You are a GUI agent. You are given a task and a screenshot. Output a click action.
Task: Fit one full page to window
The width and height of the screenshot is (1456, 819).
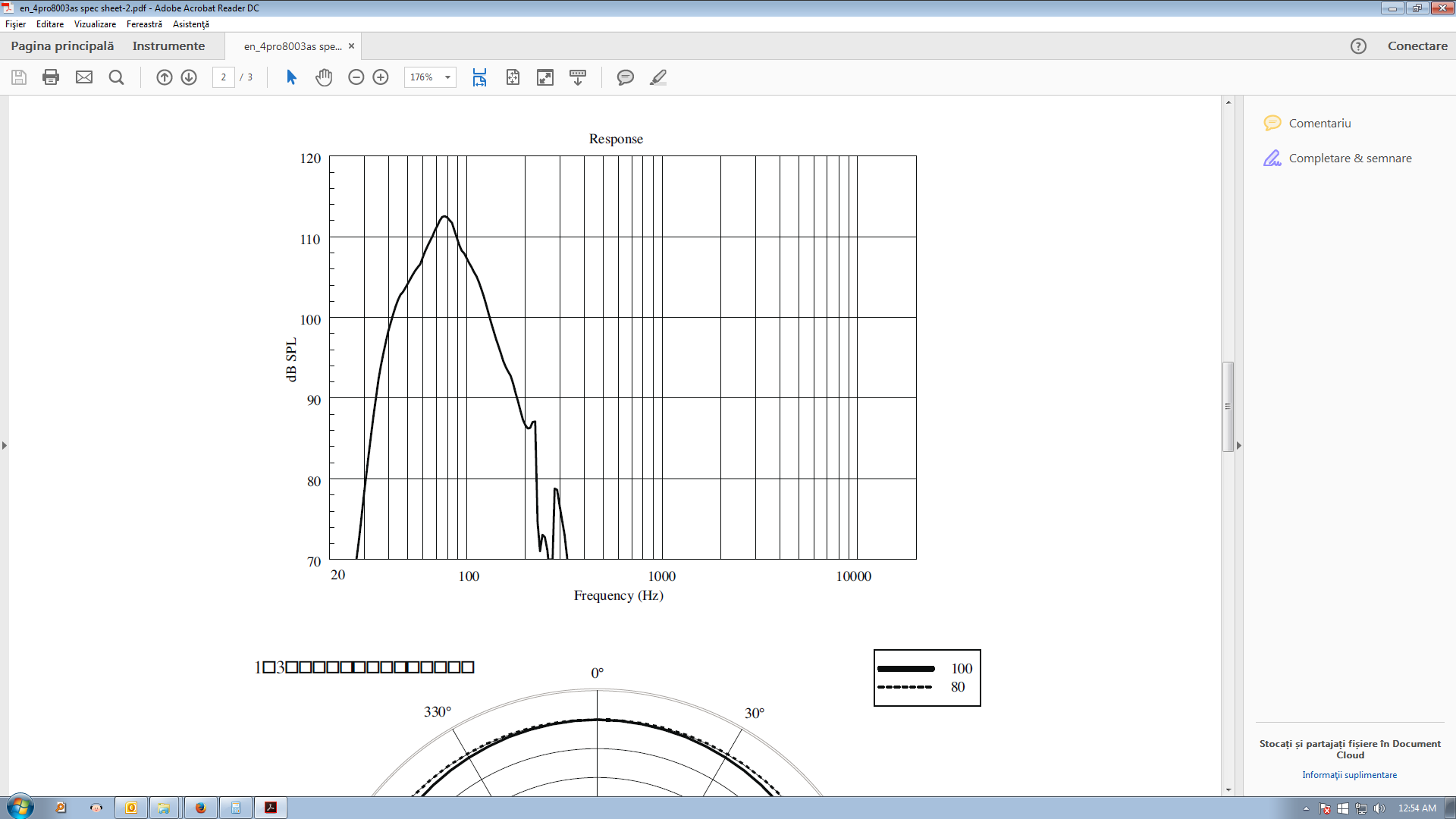click(513, 77)
